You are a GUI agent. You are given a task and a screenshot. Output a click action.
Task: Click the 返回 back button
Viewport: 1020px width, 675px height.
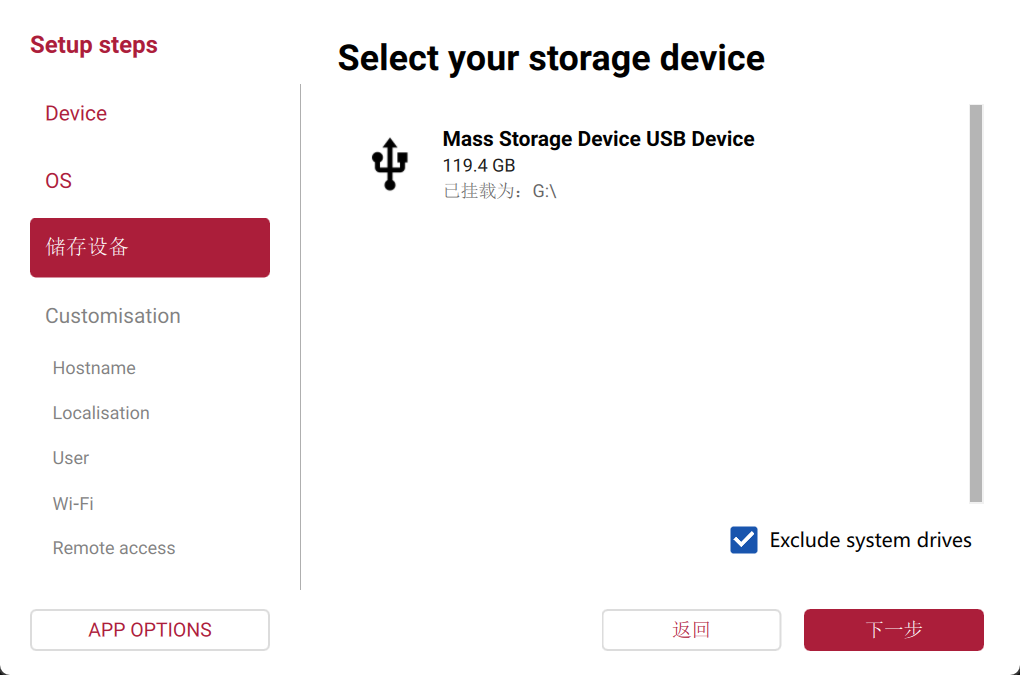[x=691, y=630]
